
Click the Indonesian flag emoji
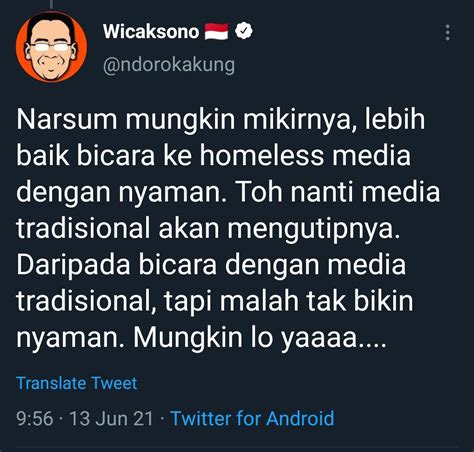click(216, 31)
